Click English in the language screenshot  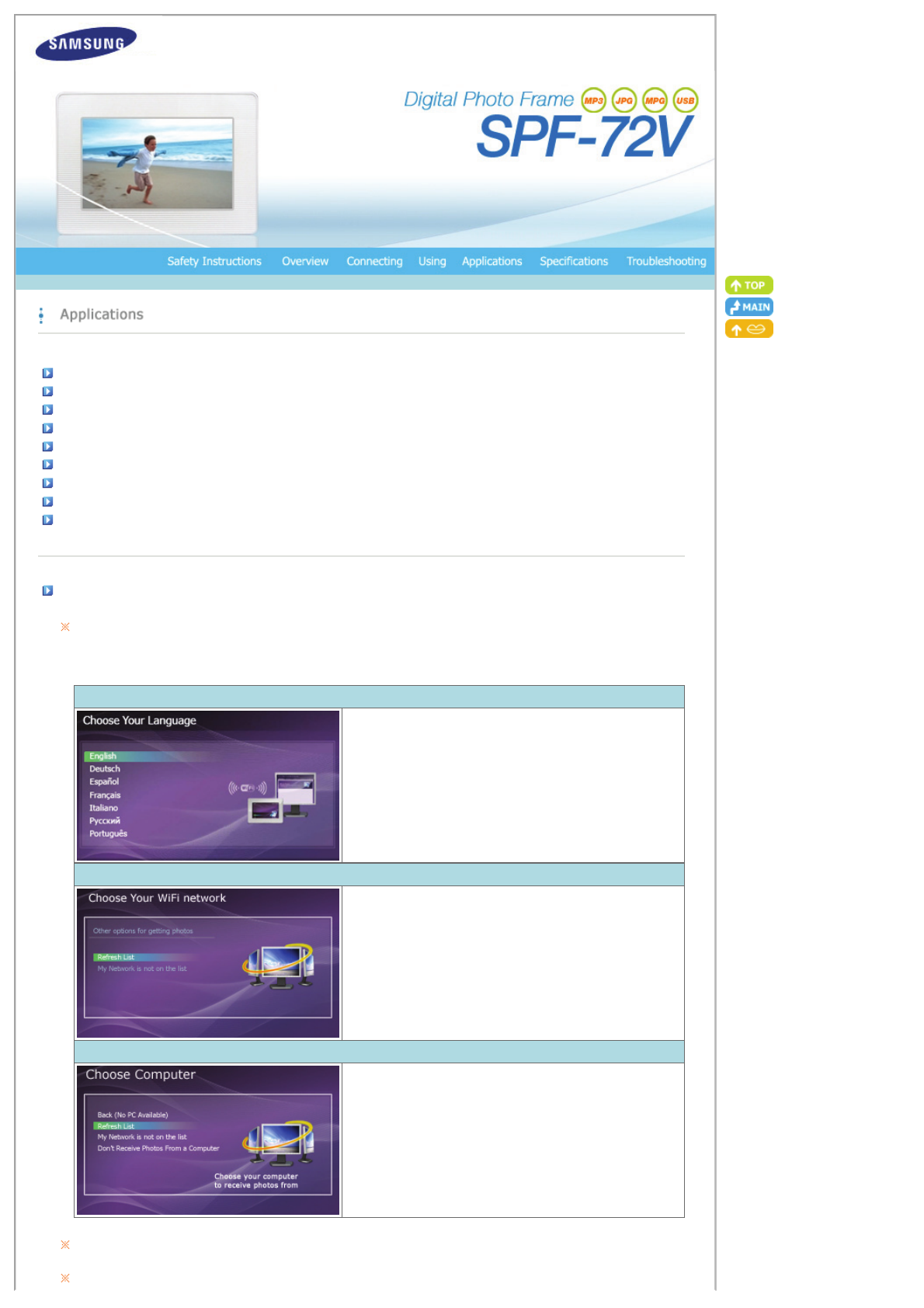click(x=102, y=756)
